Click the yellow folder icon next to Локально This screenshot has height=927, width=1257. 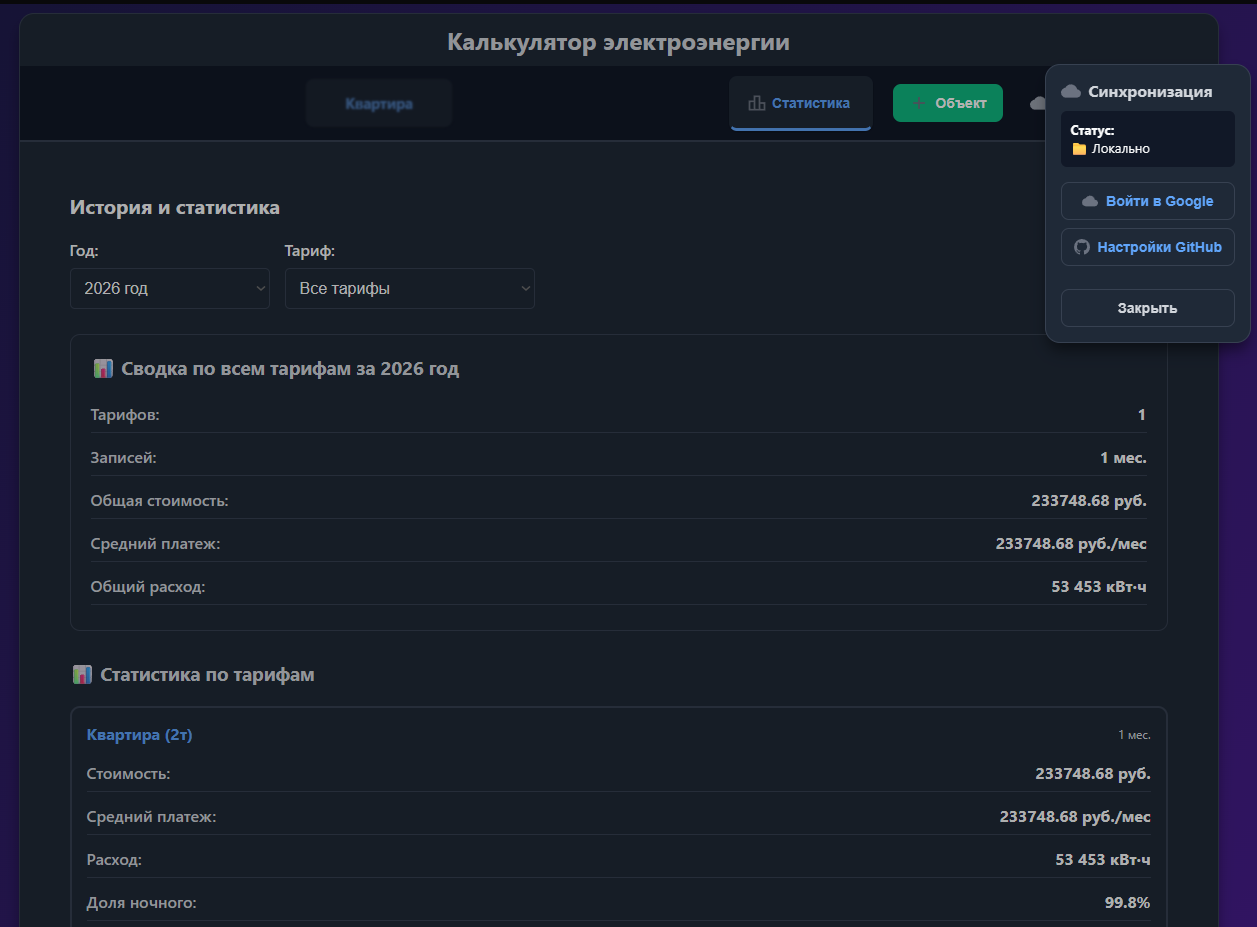pos(1079,149)
